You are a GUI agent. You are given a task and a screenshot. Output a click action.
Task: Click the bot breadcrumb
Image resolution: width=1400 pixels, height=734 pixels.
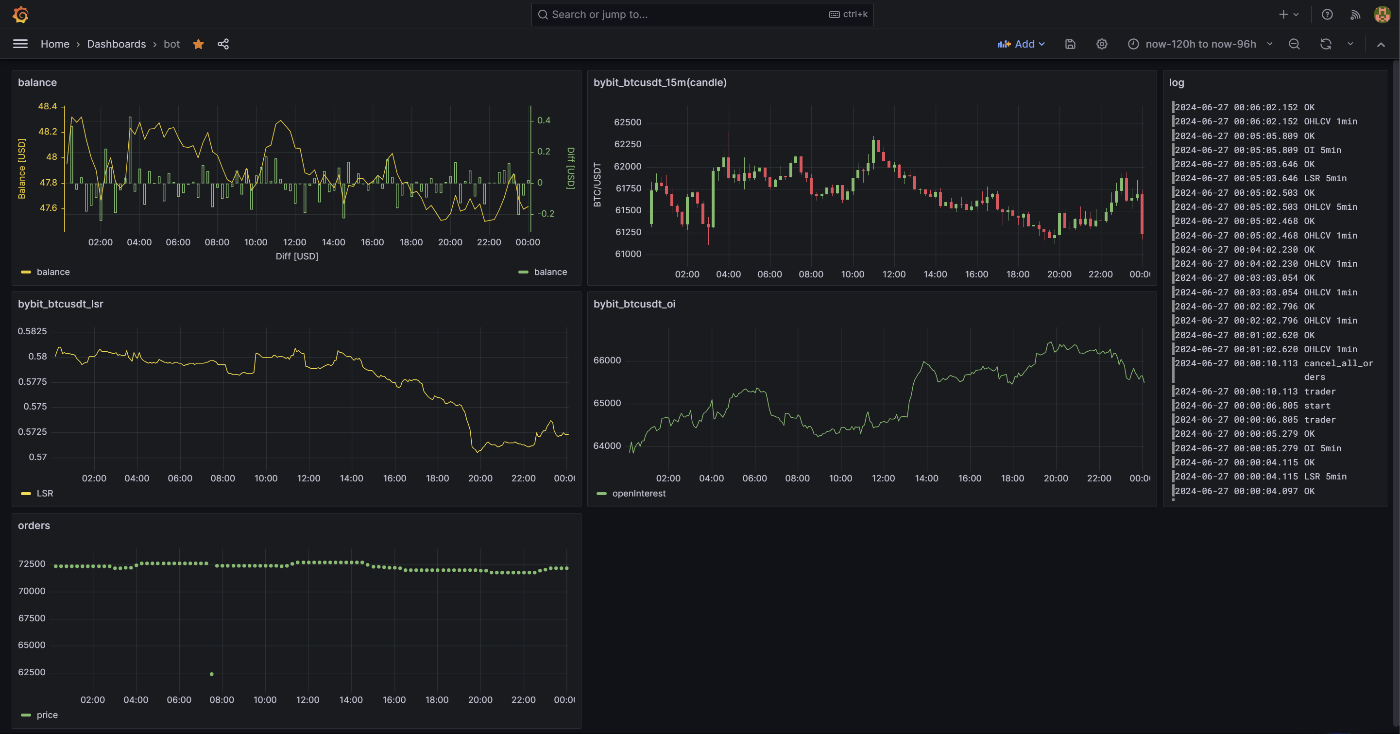tap(172, 44)
